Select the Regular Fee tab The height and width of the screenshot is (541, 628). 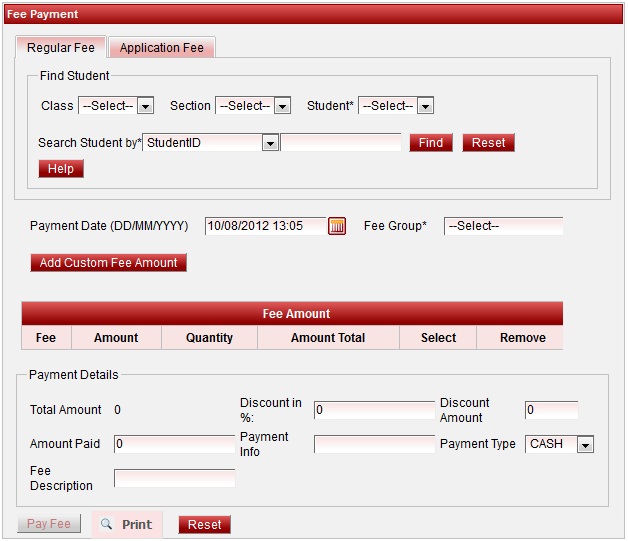[61, 48]
